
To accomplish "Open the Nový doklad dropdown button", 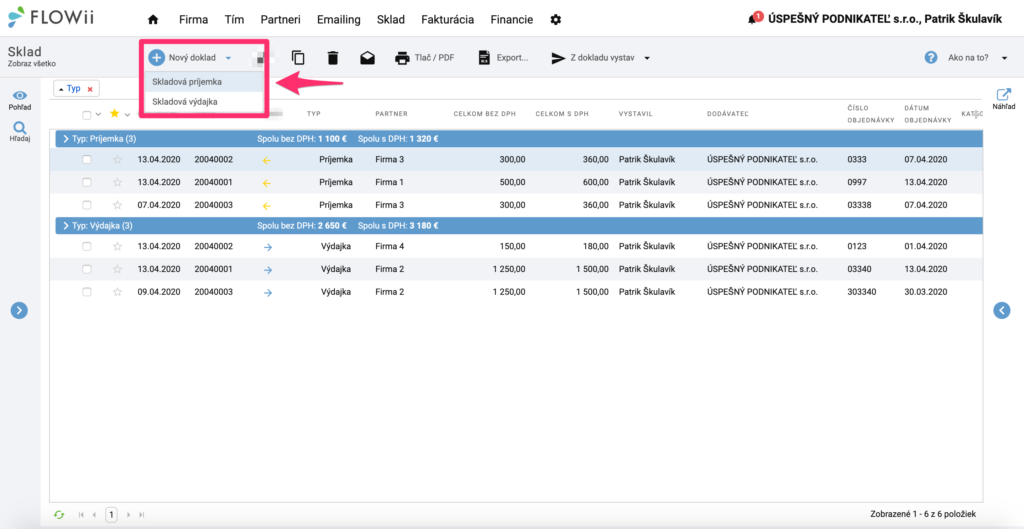I will point(190,57).
